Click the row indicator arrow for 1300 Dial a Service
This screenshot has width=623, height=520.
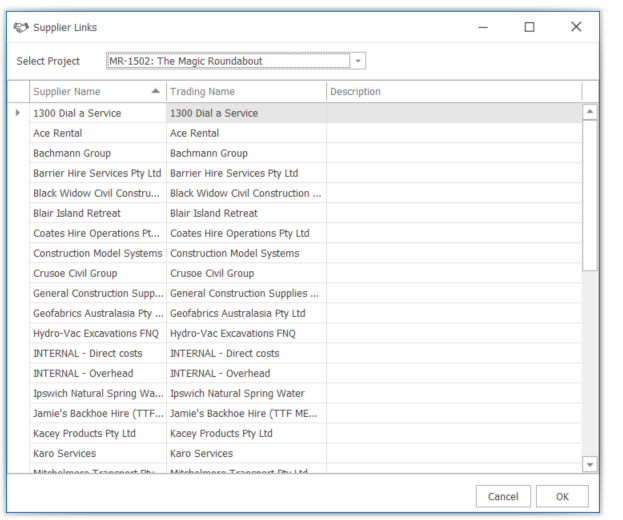click(x=18, y=113)
